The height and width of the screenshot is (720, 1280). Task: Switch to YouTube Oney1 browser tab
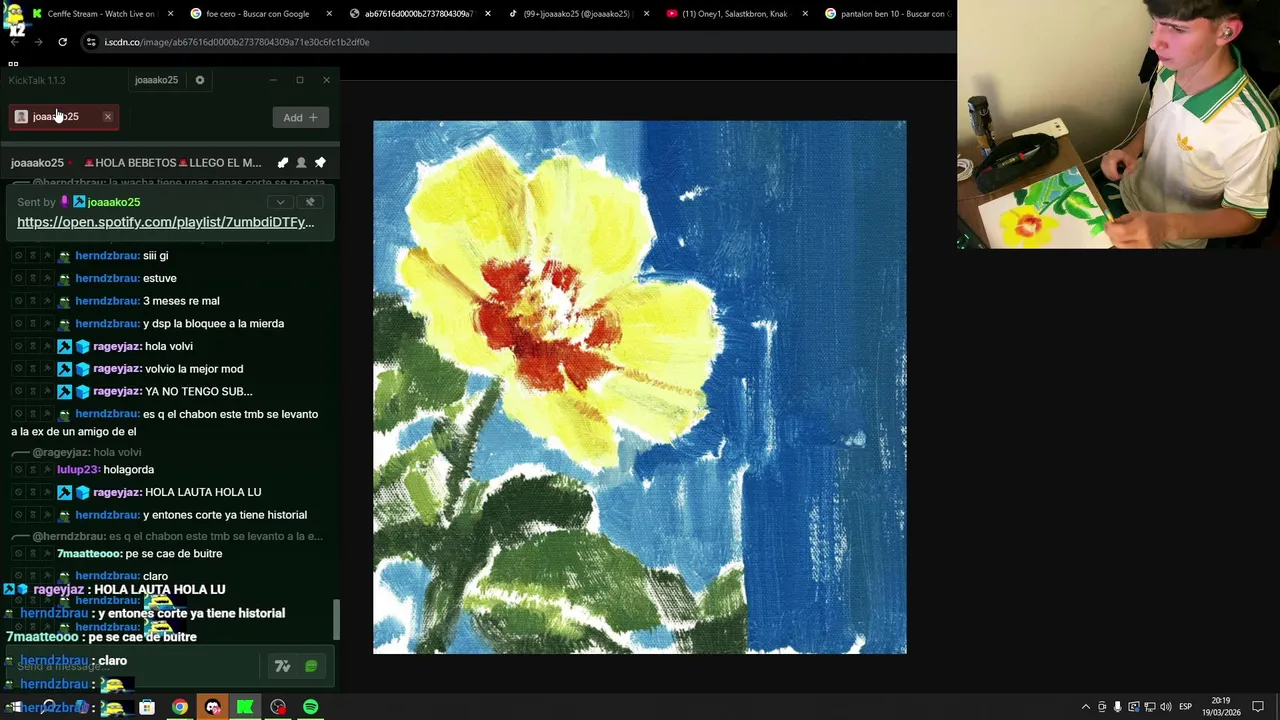click(734, 14)
